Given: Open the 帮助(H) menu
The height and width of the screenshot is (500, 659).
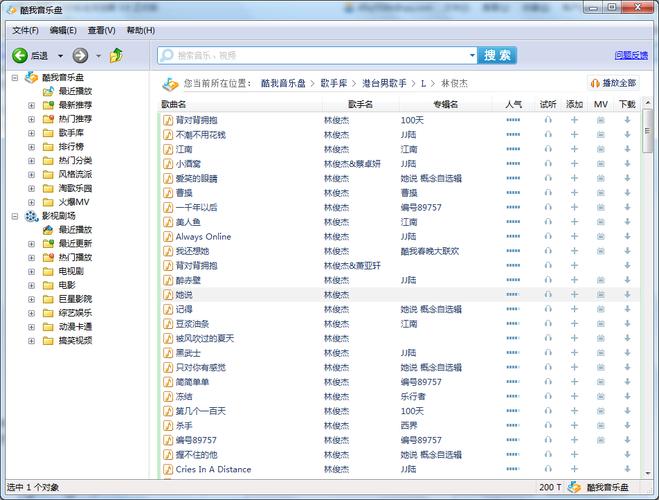Looking at the screenshot, I should [x=140, y=30].
